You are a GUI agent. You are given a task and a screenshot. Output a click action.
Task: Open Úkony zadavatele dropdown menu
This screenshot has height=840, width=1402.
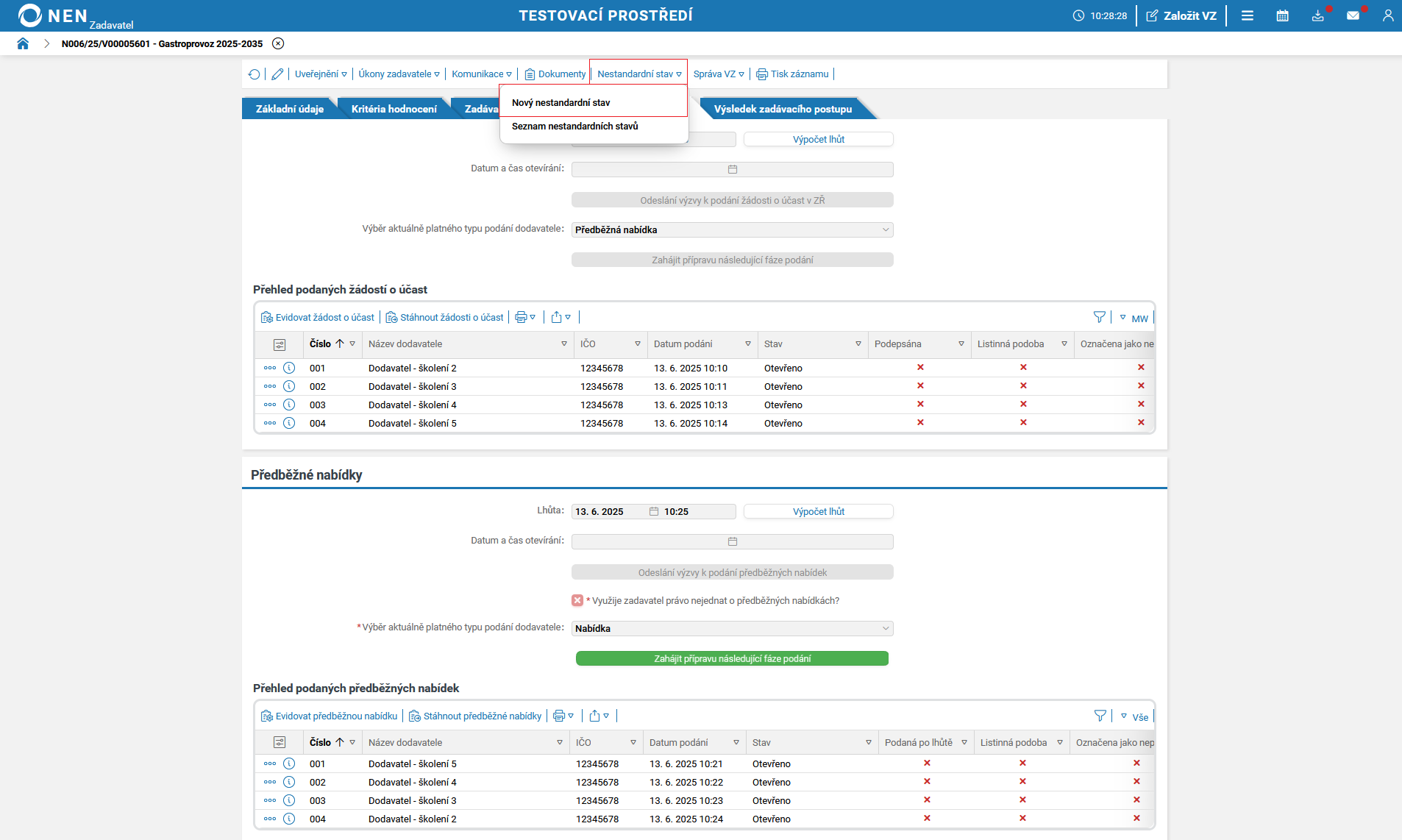tap(399, 74)
